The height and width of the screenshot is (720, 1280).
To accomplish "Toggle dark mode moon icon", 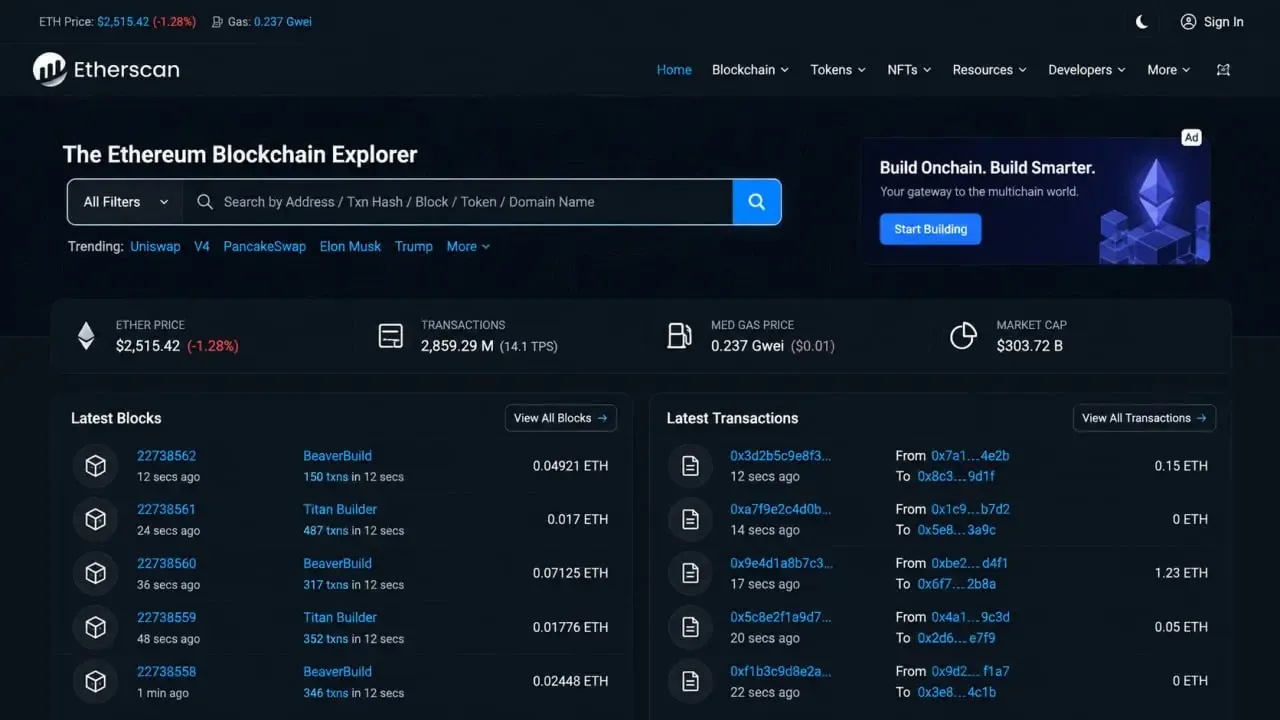I will 1142,21.
